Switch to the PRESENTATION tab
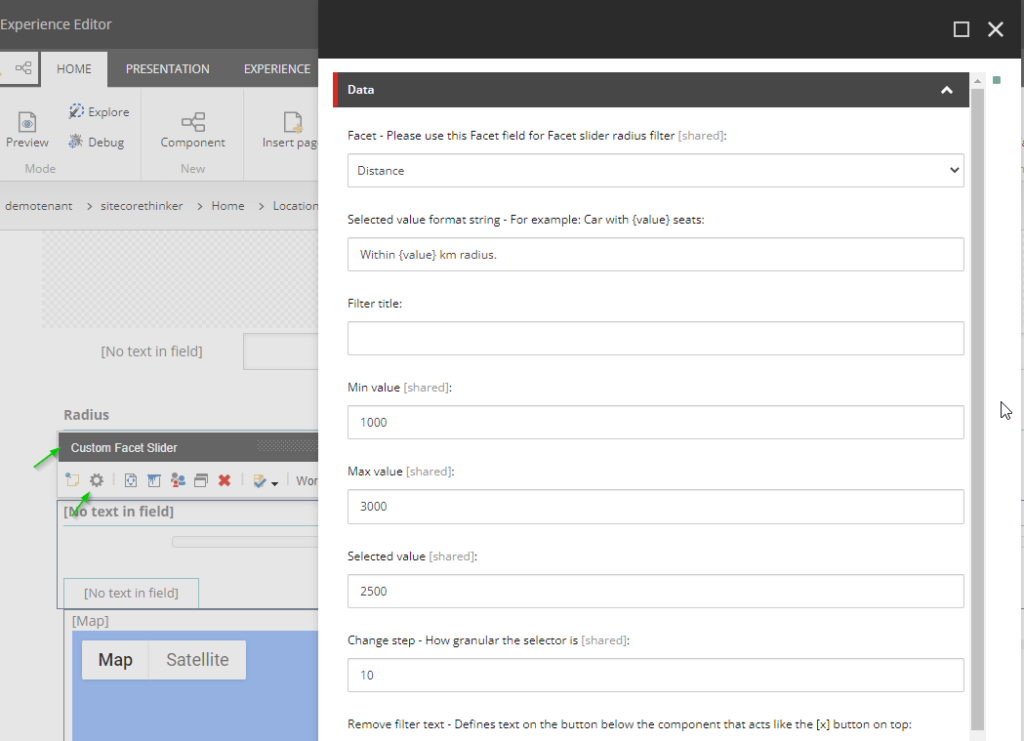This screenshot has width=1024, height=741. 167,69
